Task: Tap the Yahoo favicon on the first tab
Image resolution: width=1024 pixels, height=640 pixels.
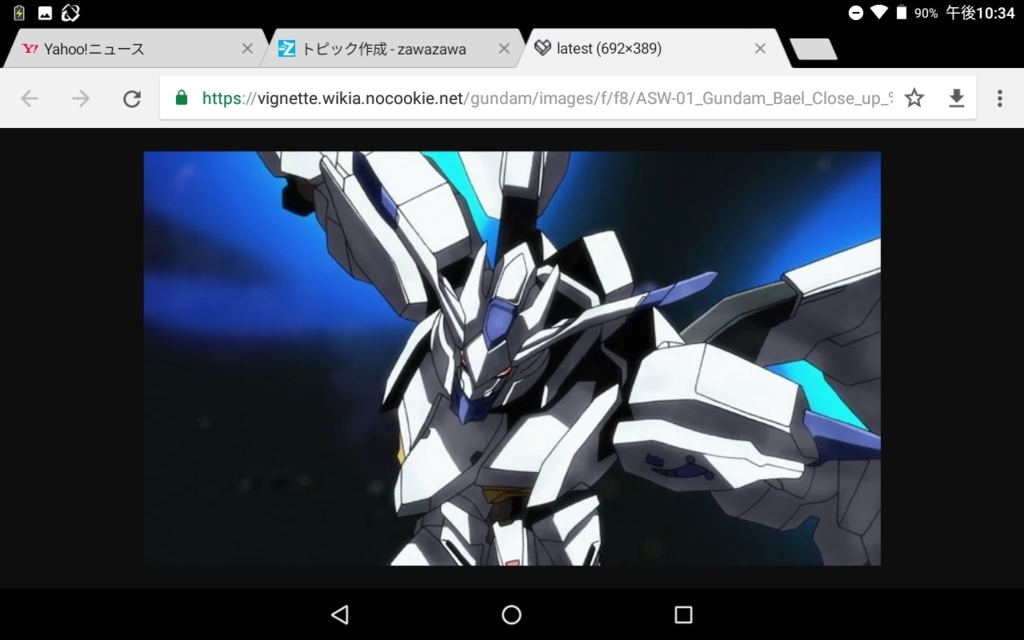Action: pos(30,48)
